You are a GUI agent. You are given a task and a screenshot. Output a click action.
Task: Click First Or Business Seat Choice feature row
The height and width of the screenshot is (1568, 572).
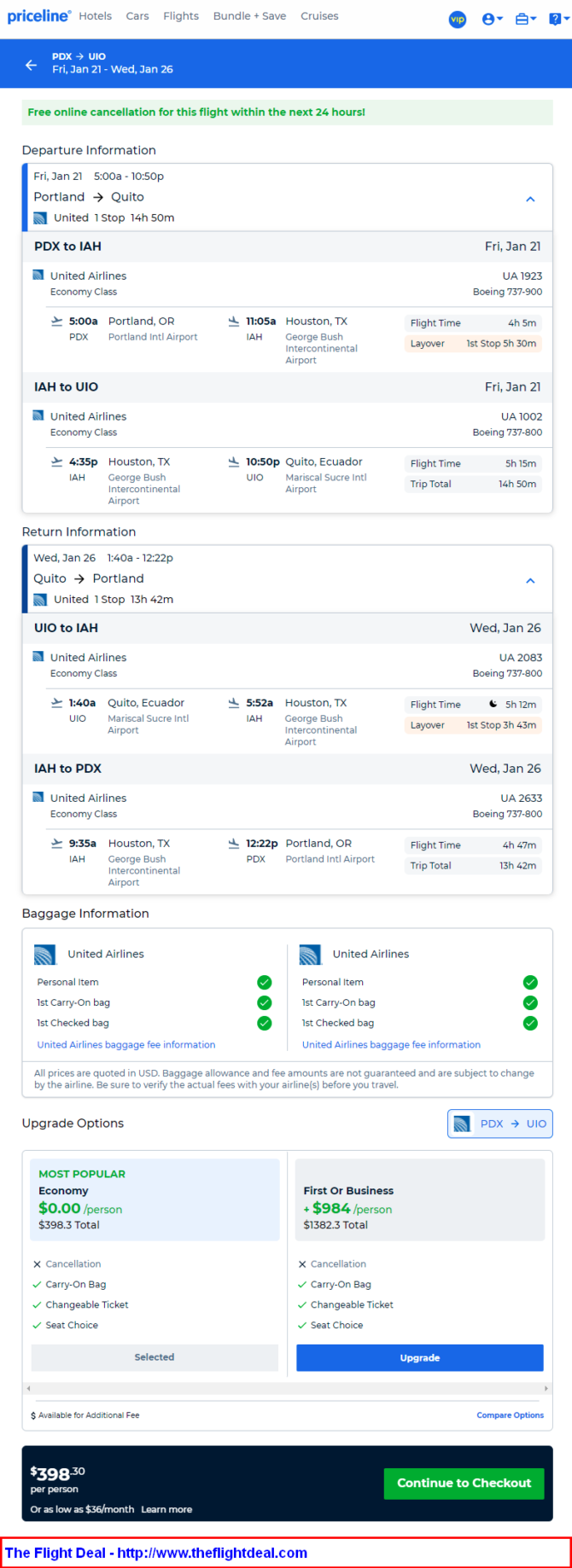click(x=330, y=1326)
